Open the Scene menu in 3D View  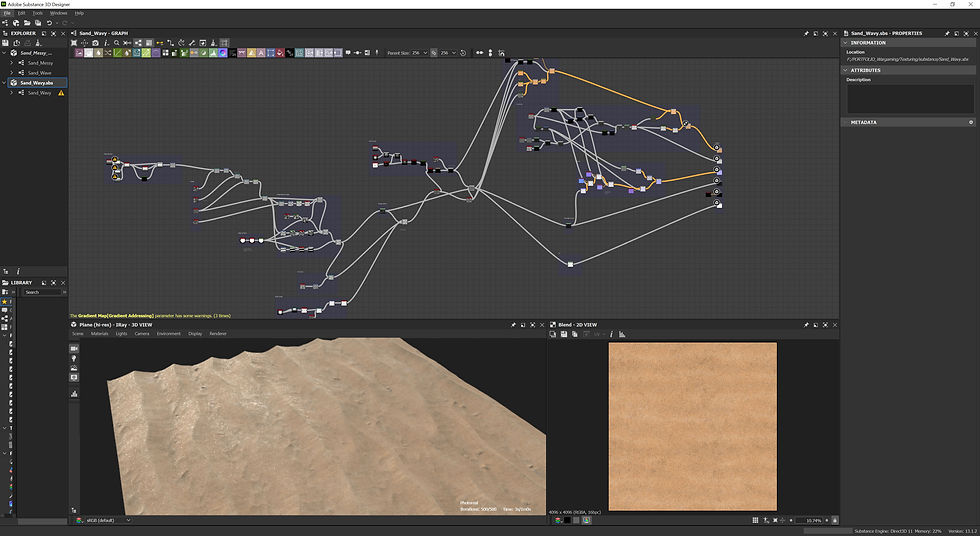(78, 334)
